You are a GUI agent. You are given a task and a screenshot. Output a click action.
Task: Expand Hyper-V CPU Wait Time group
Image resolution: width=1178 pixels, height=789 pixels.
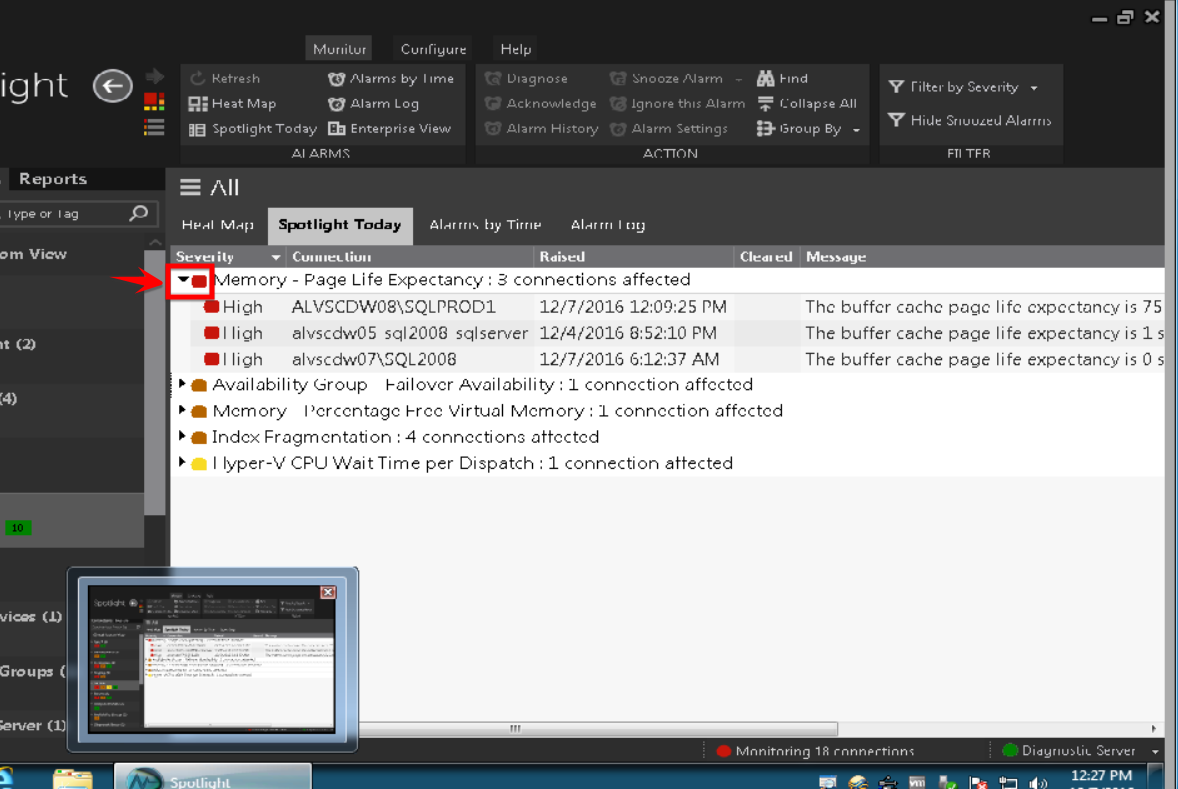(x=182, y=462)
